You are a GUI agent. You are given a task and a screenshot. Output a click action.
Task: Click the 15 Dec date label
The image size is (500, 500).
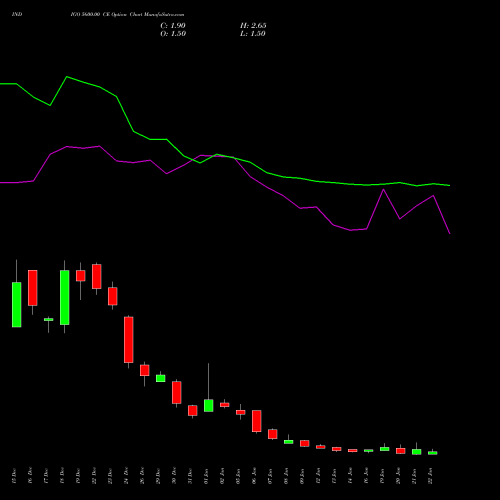[14, 476]
